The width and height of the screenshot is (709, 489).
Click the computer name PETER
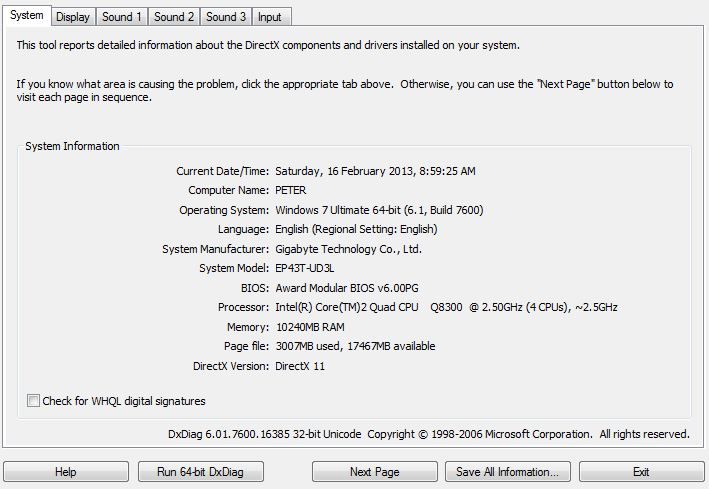coord(291,190)
